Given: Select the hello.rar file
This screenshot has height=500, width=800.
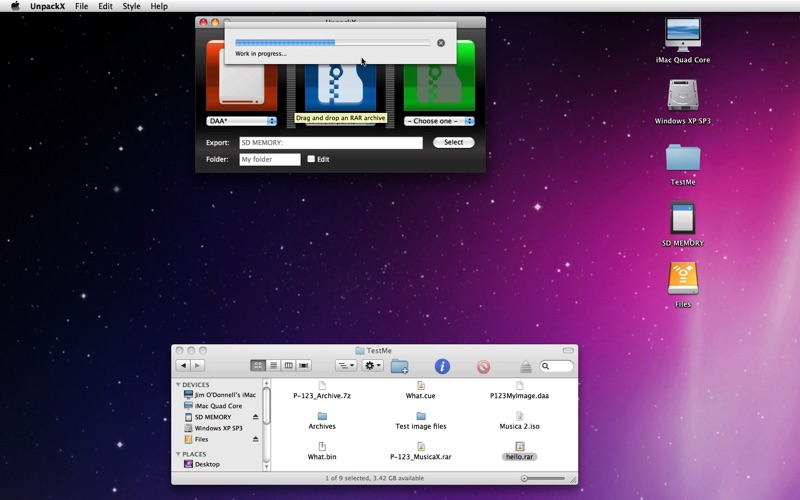Looking at the screenshot, I should [x=519, y=452].
